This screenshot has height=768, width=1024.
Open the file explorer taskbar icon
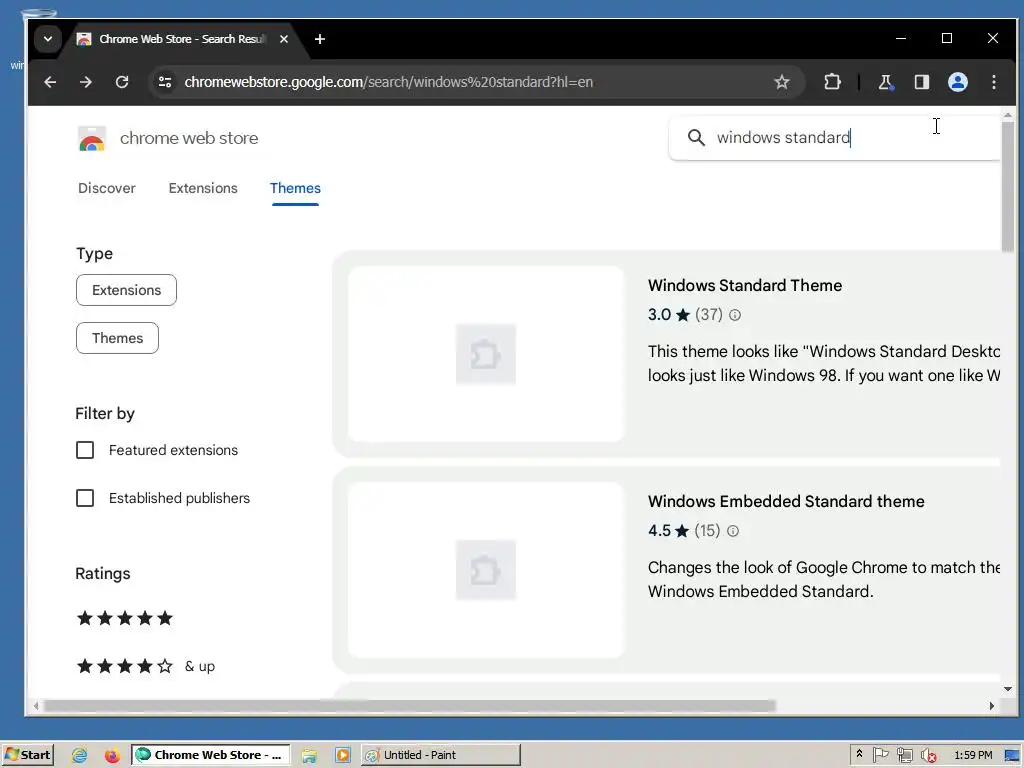[x=309, y=756]
